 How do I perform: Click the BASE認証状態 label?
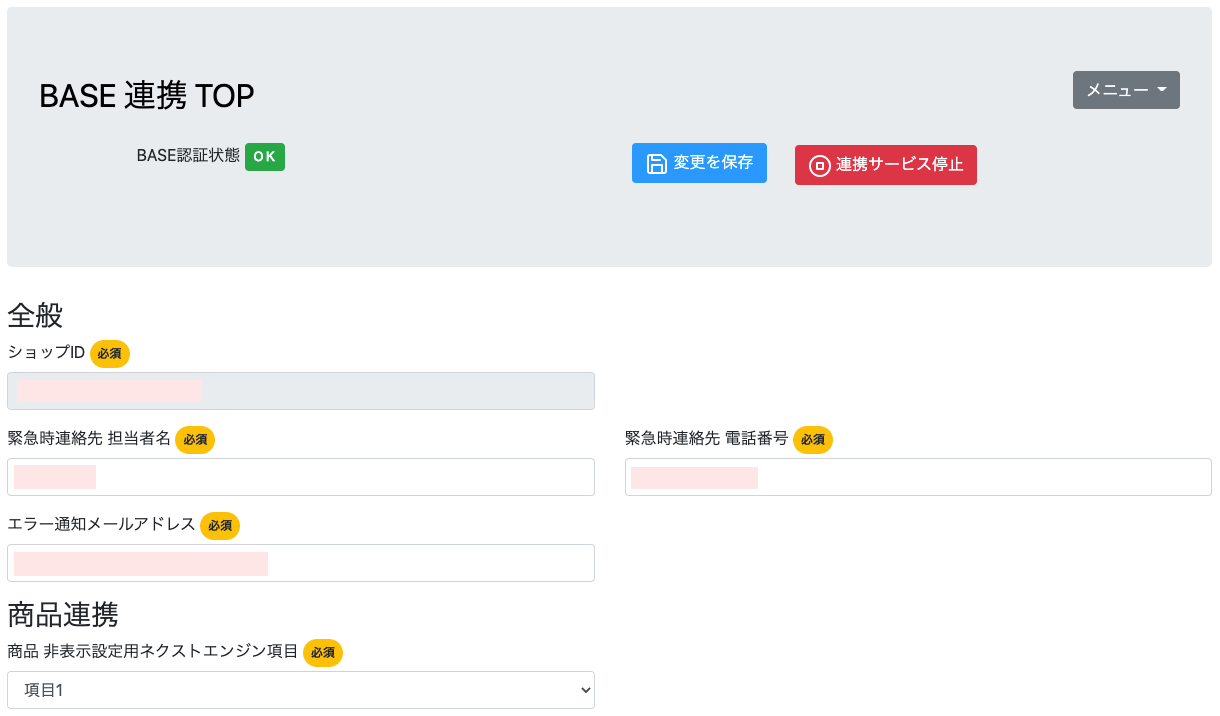tap(188, 156)
